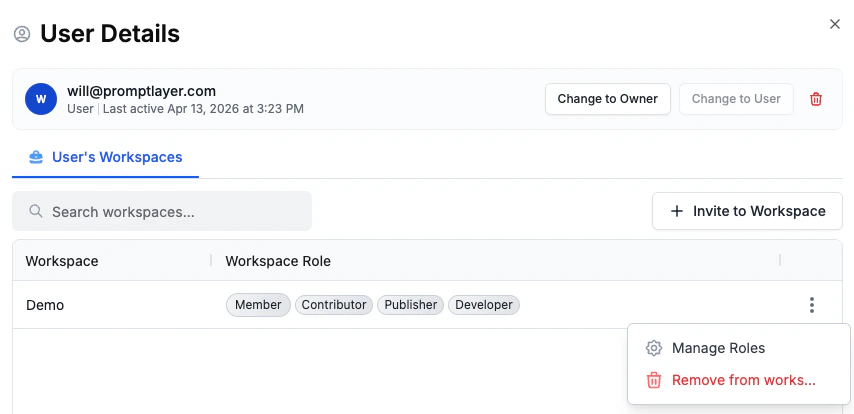Click the Last active Apr 13, 2026 text
The width and height of the screenshot is (854, 414).
point(203,109)
